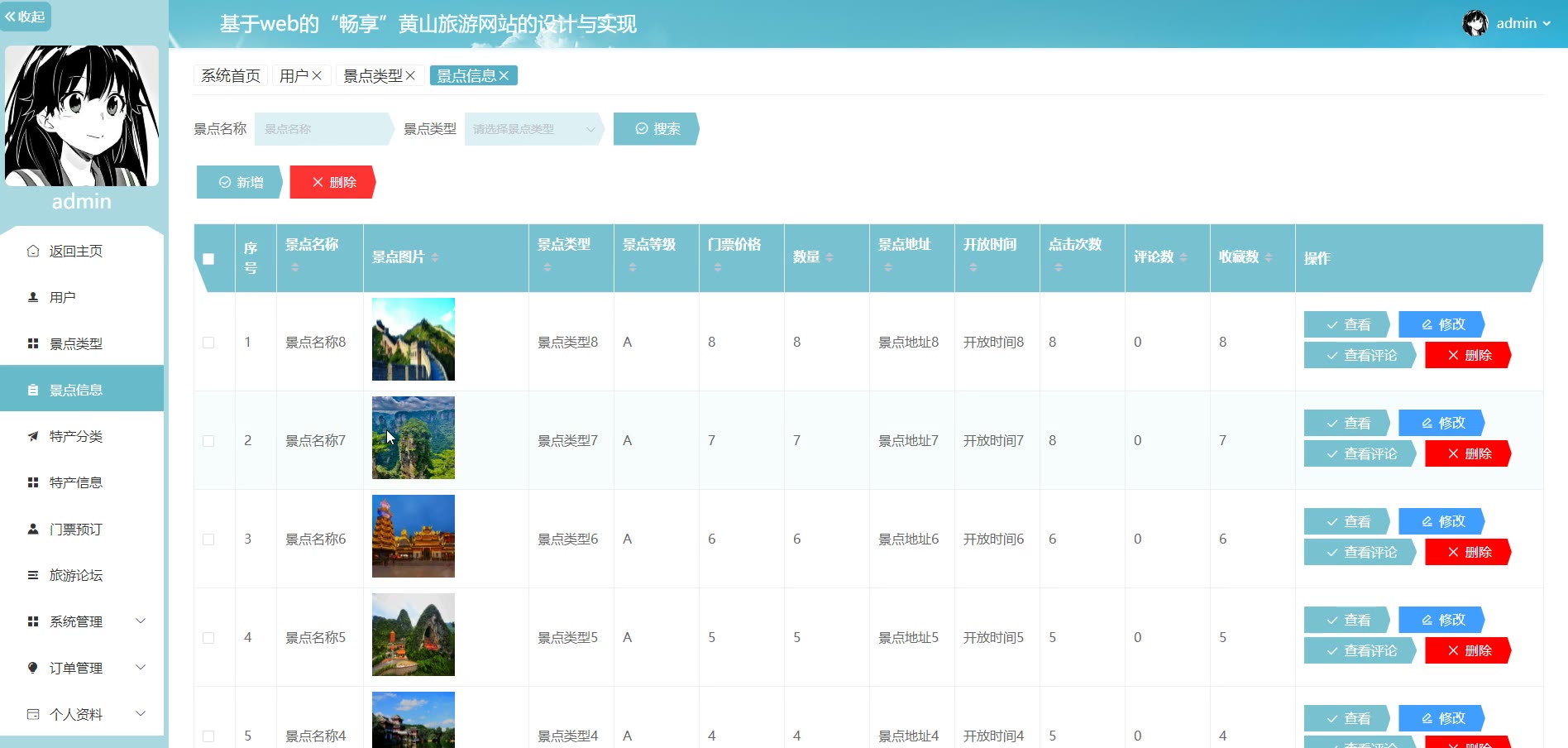
Task: Sort by 门票价格 column arrows
Action: pyautogui.click(x=718, y=267)
